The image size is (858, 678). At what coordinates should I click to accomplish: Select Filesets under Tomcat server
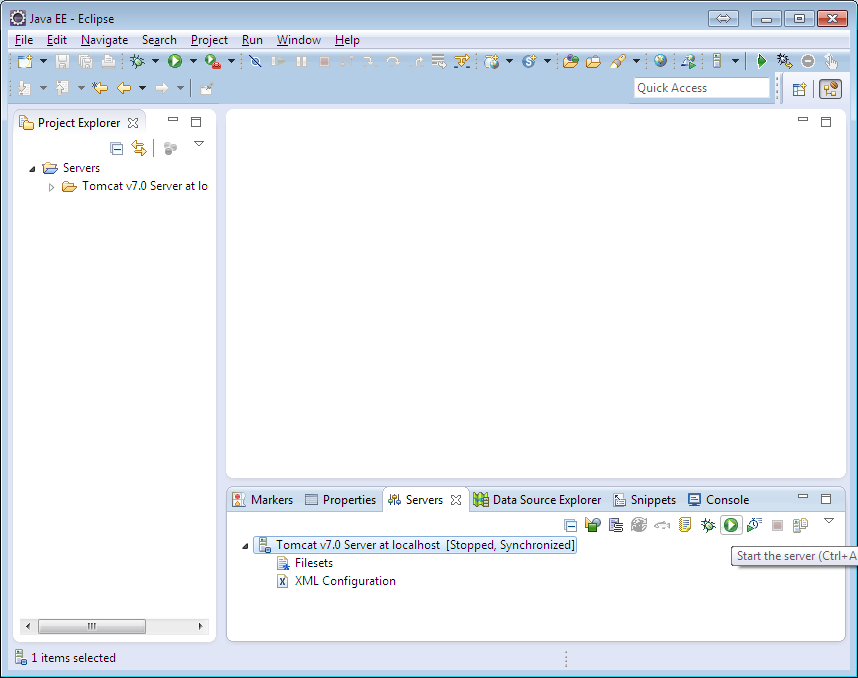[x=314, y=563]
